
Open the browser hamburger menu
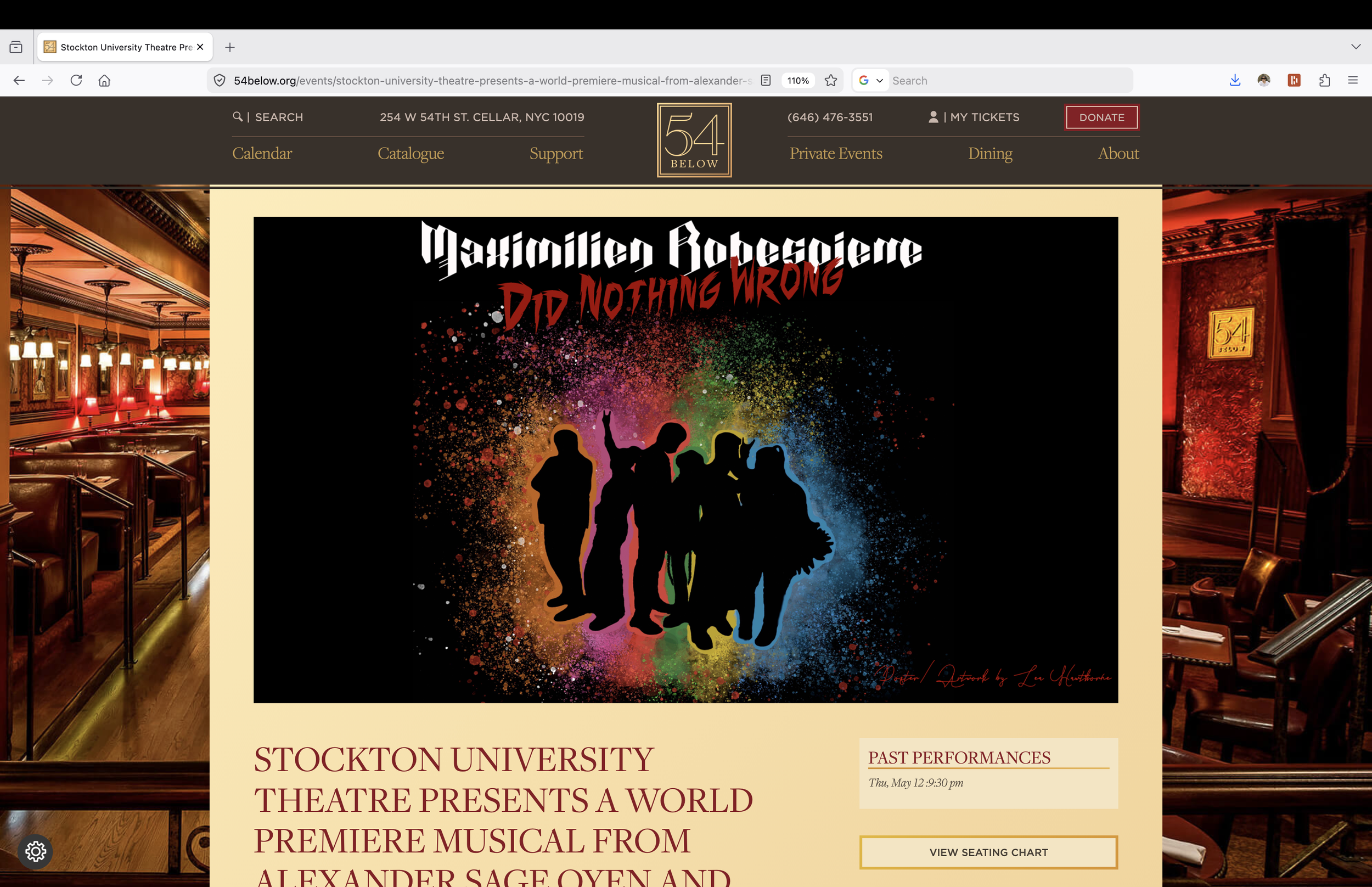tap(1353, 81)
